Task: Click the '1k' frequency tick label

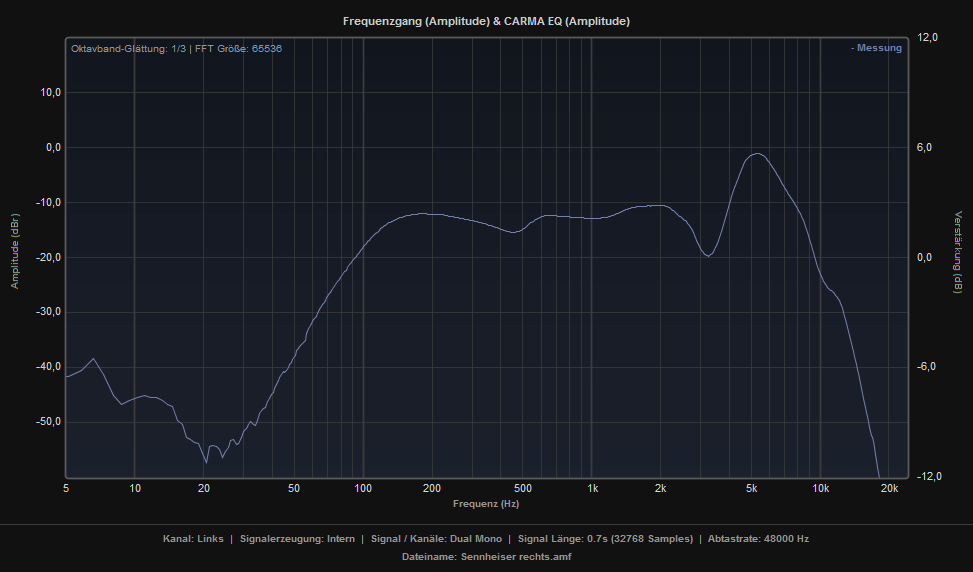Action: tap(593, 488)
